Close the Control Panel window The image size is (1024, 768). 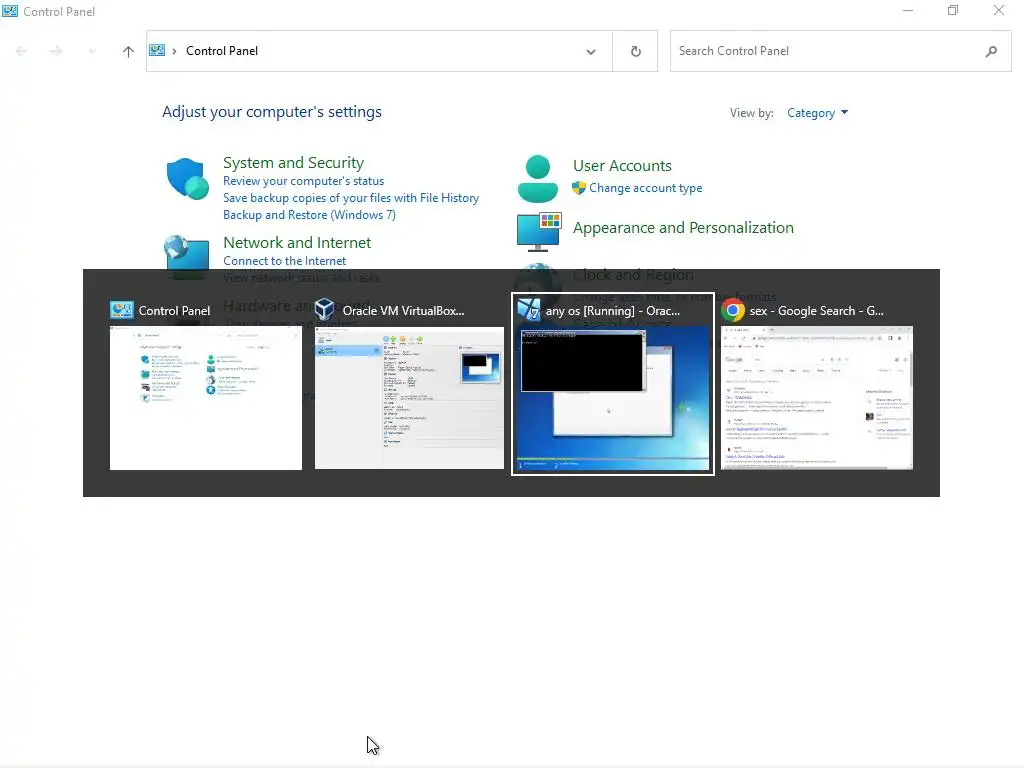(999, 10)
